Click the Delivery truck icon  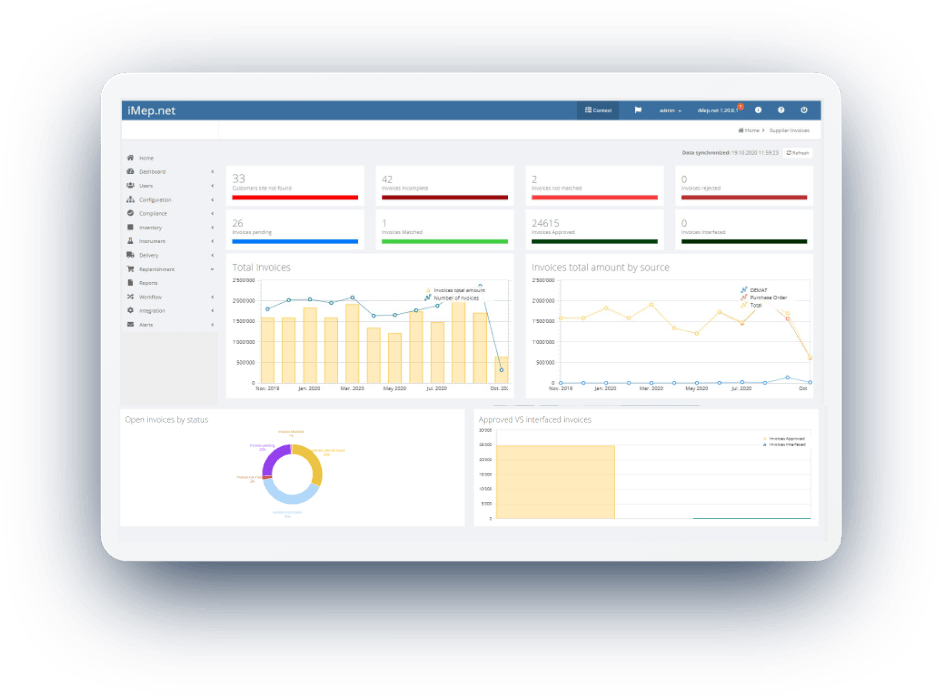[130, 255]
